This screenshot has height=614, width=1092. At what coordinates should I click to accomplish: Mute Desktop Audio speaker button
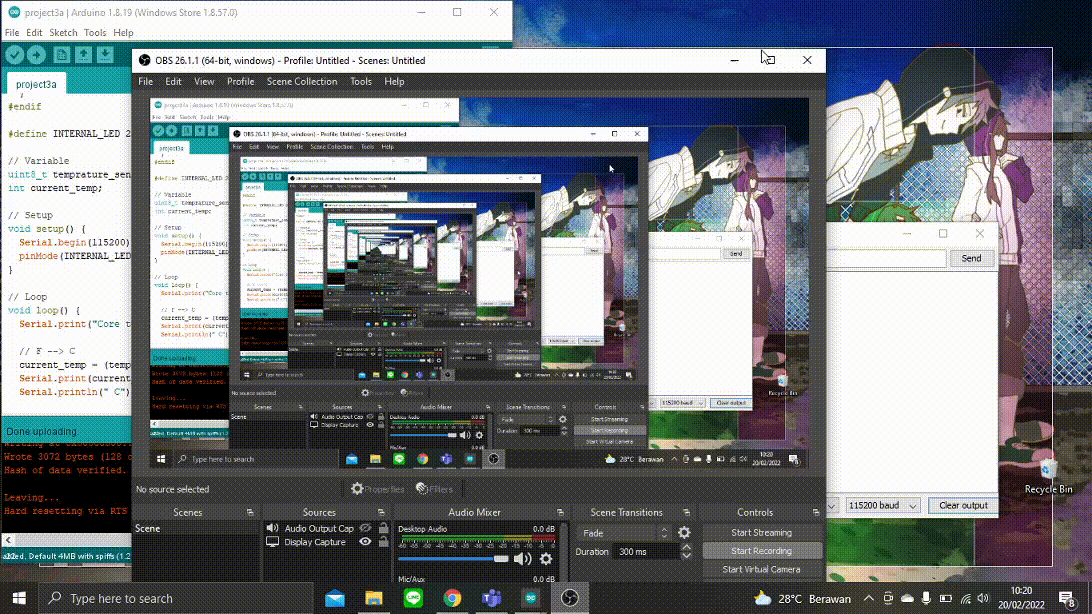pos(522,558)
